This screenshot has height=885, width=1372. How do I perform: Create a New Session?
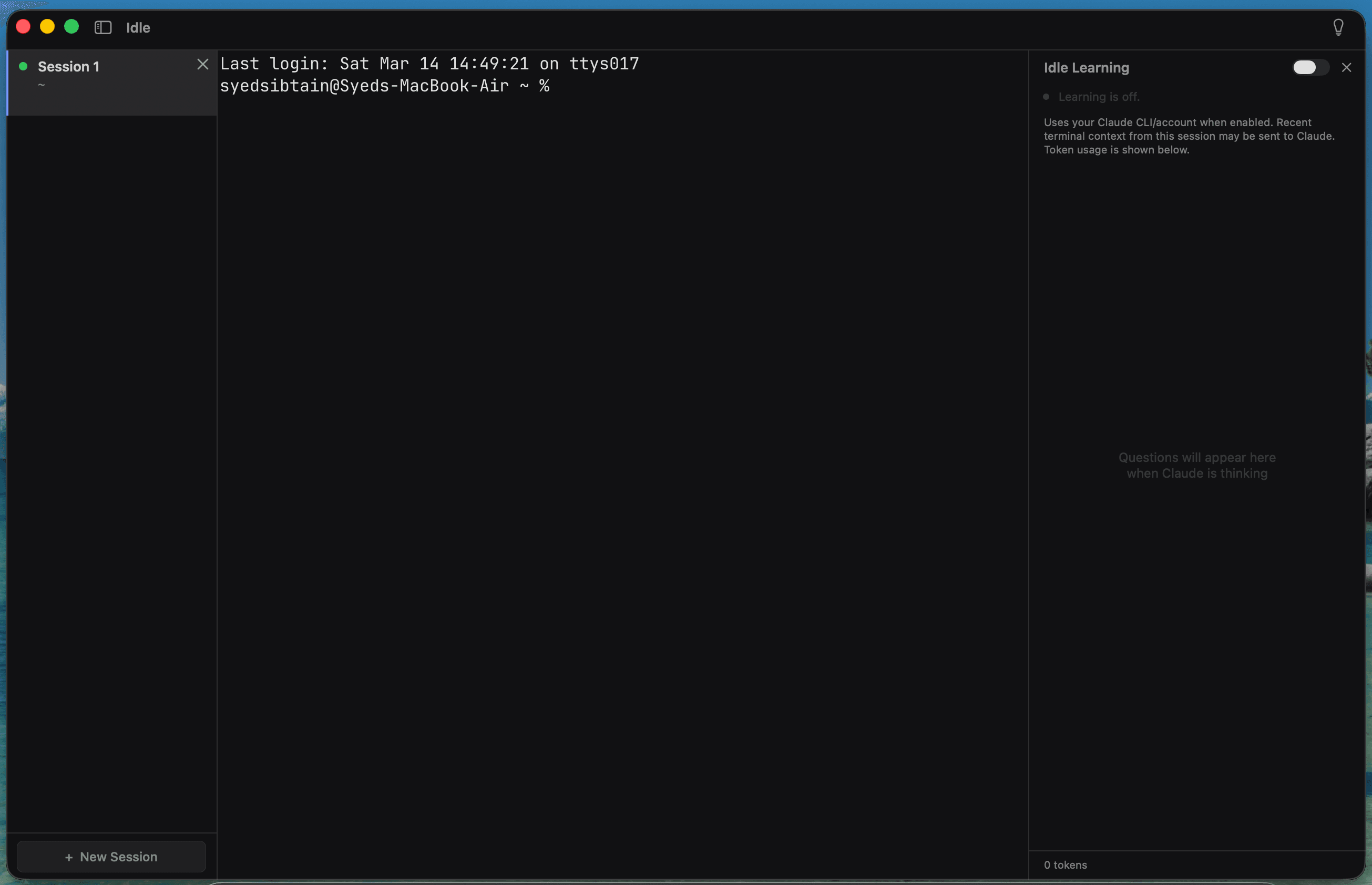pyautogui.click(x=111, y=856)
